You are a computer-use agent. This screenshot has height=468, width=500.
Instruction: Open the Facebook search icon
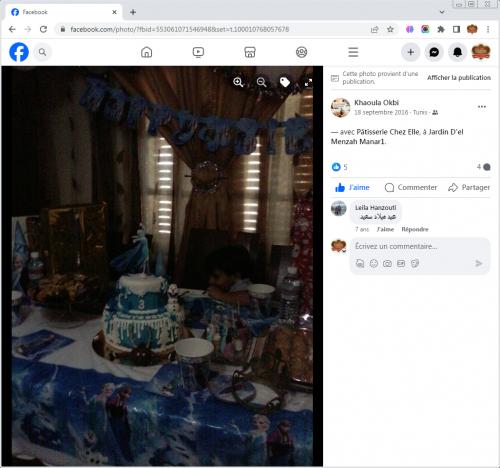coord(42,52)
